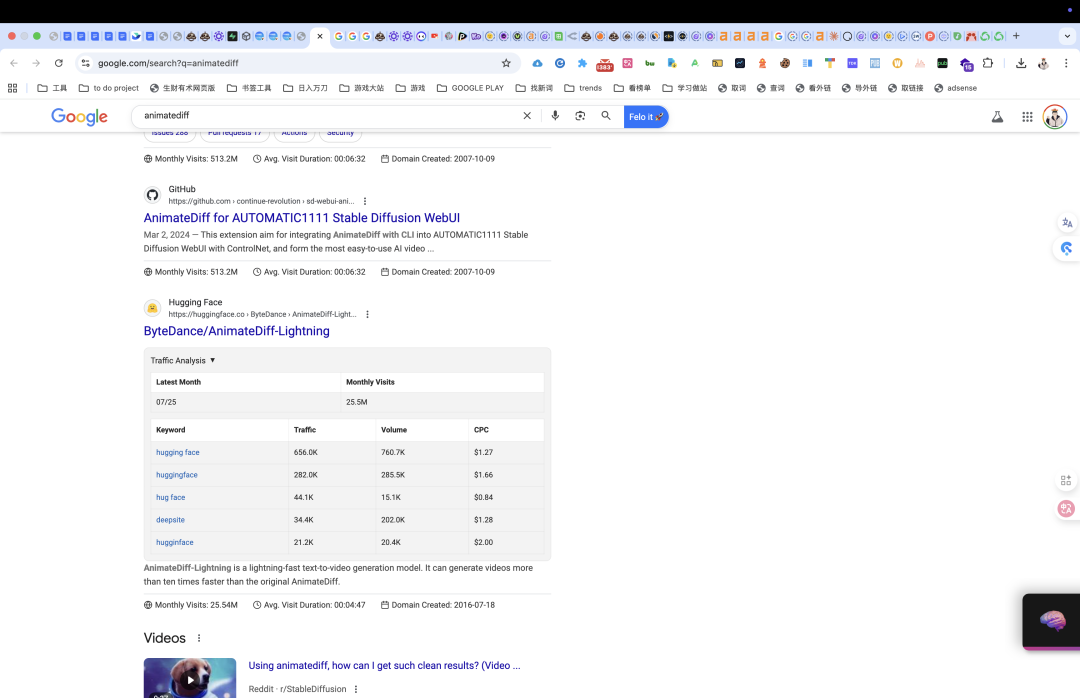Open 'Using animatediff, how can I get...' video link

tap(384, 666)
